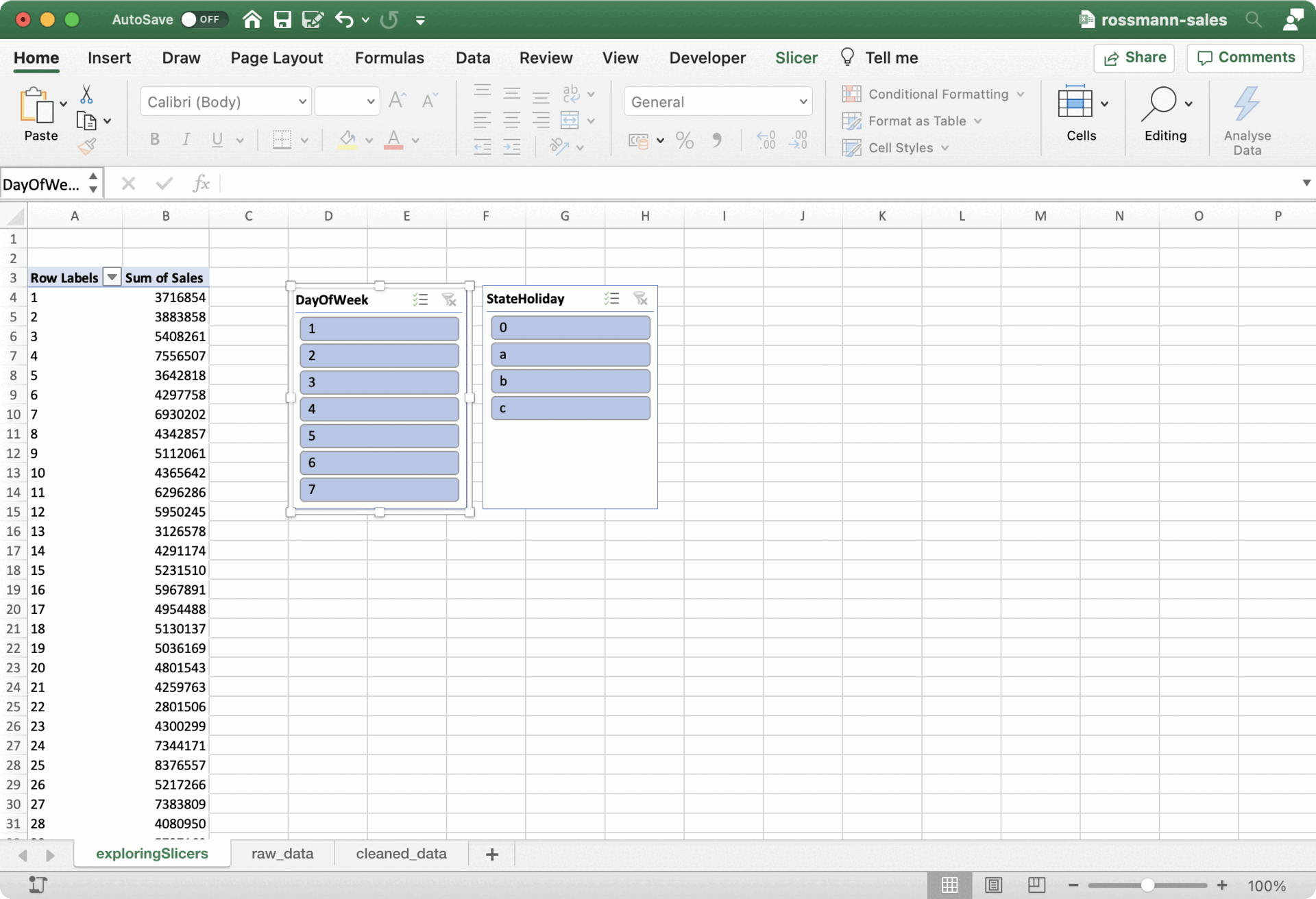Clear filter on StateHoliday slicer

(x=640, y=299)
